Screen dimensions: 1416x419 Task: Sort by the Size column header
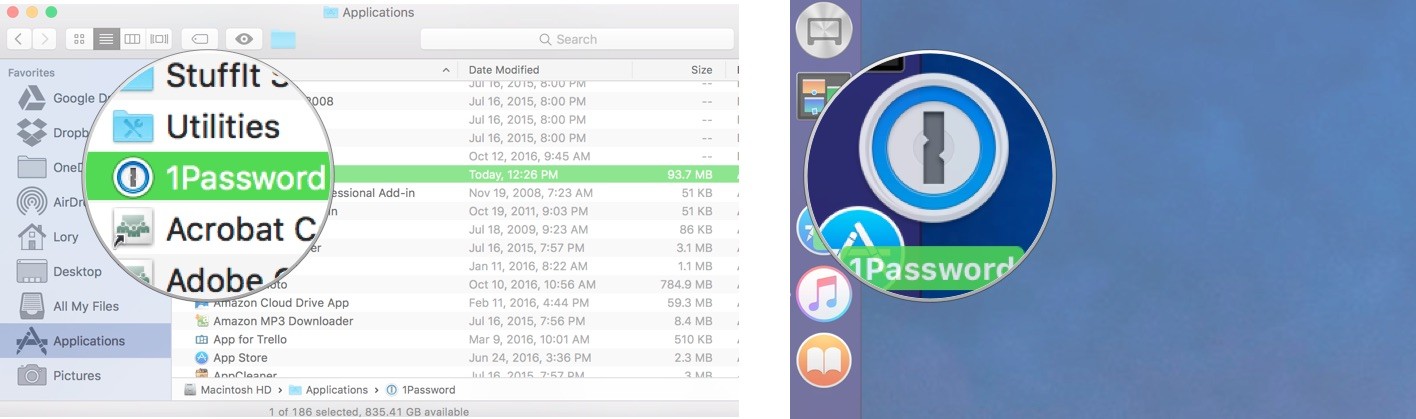[x=701, y=70]
